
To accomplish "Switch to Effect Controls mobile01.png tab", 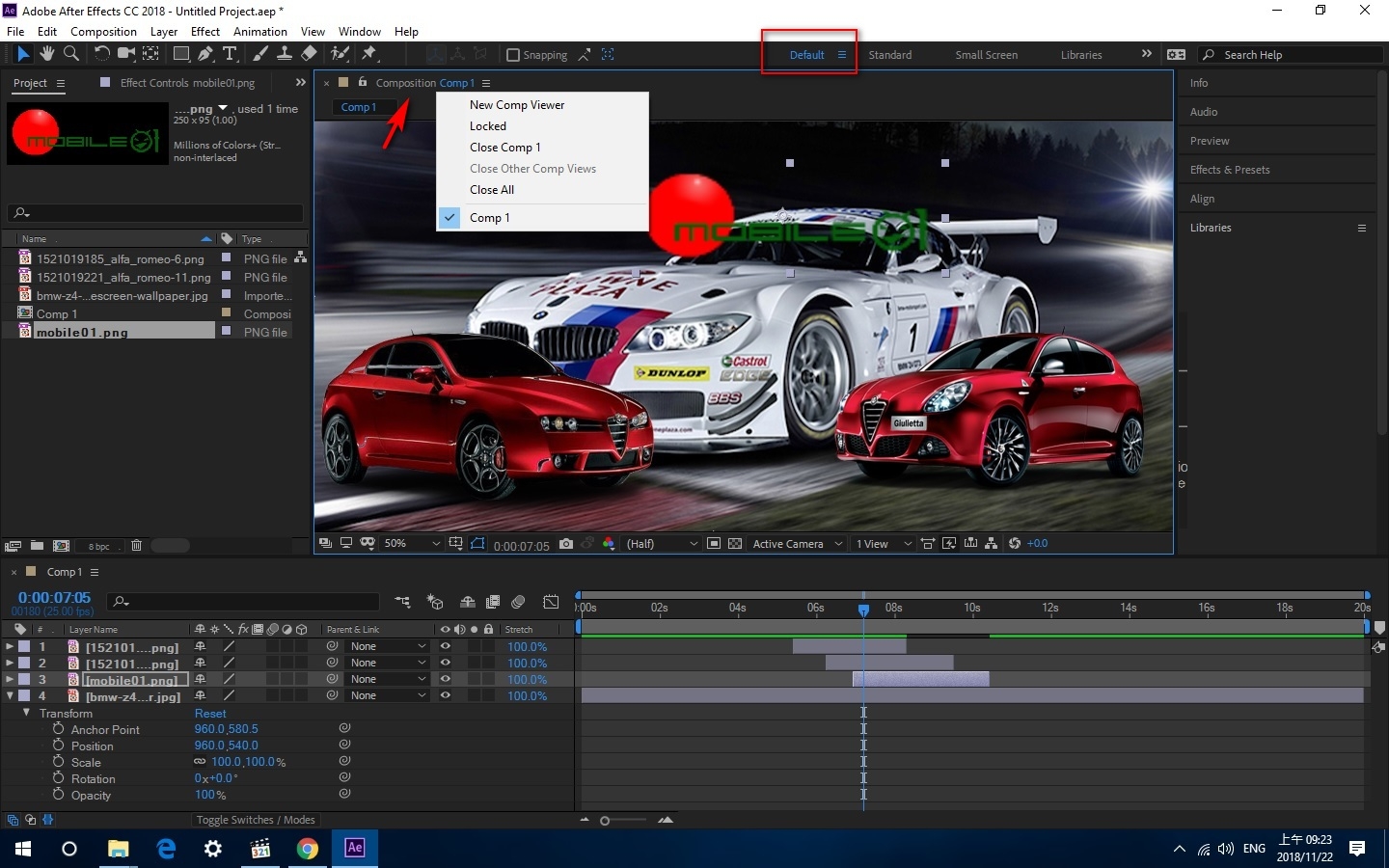I will (187, 83).
